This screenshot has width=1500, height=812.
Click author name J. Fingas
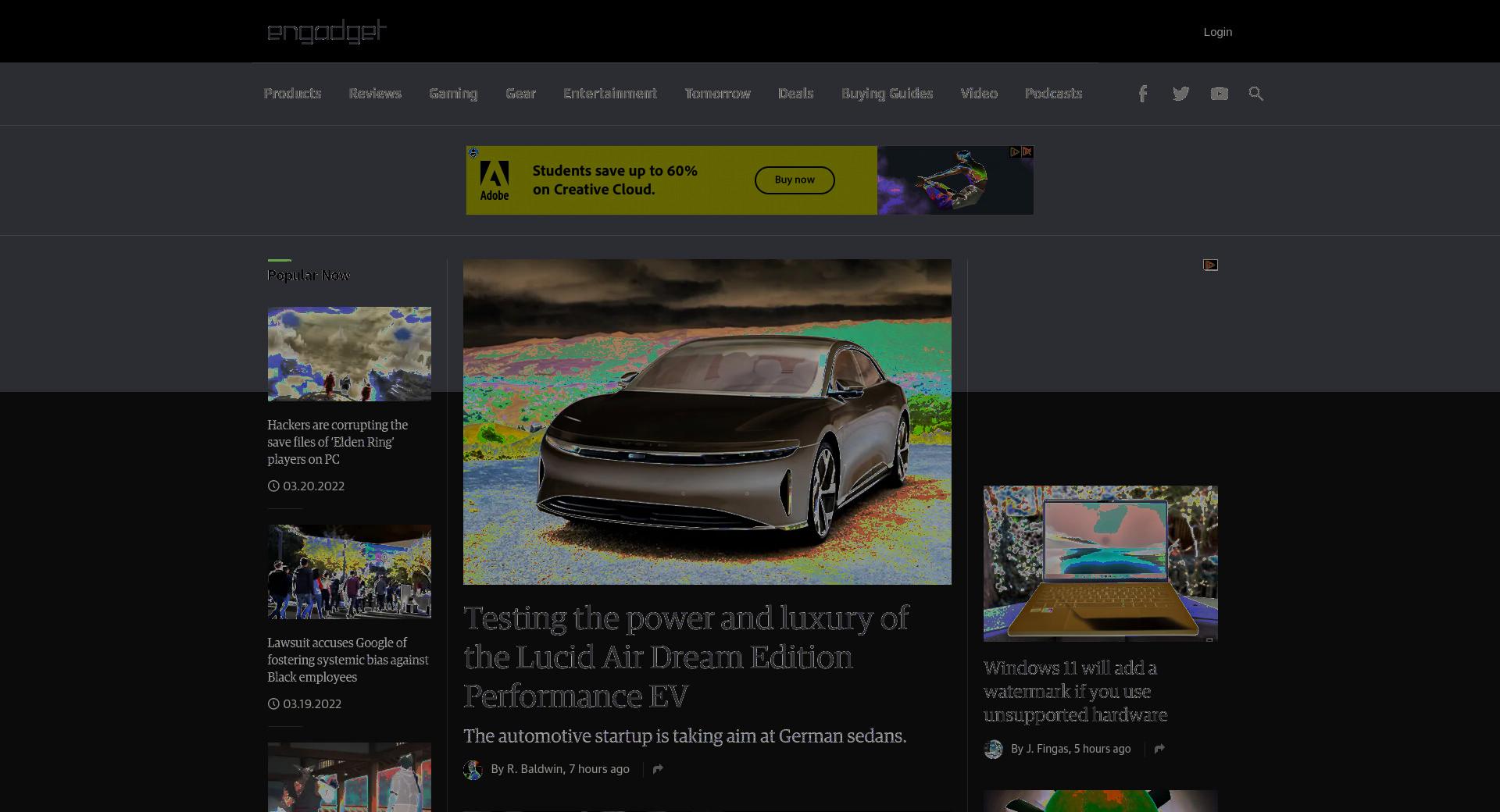(x=1047, y=749)
